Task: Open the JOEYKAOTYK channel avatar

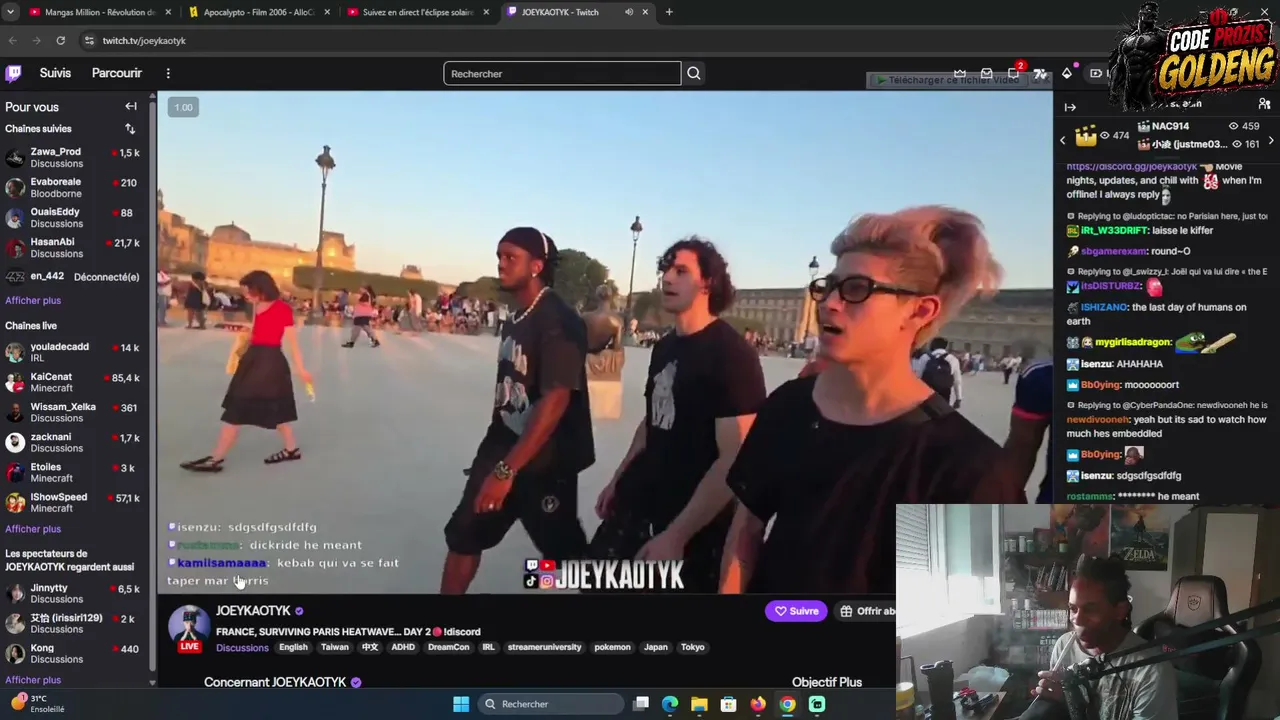Action: click(x=188, y=626)
